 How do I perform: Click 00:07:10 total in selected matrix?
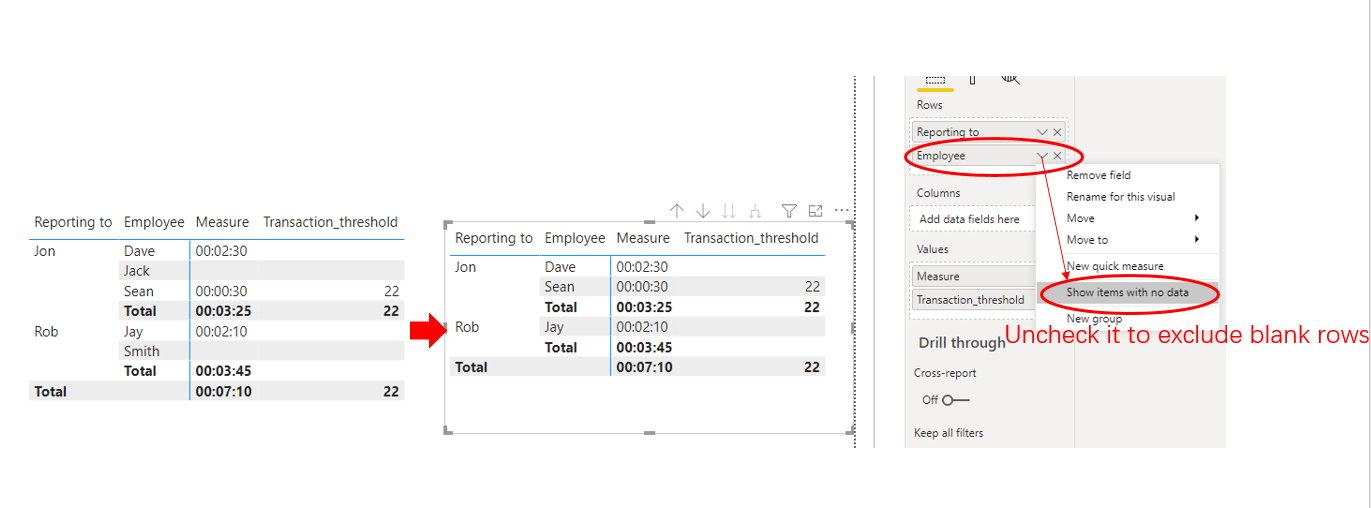tap(644, 367)
